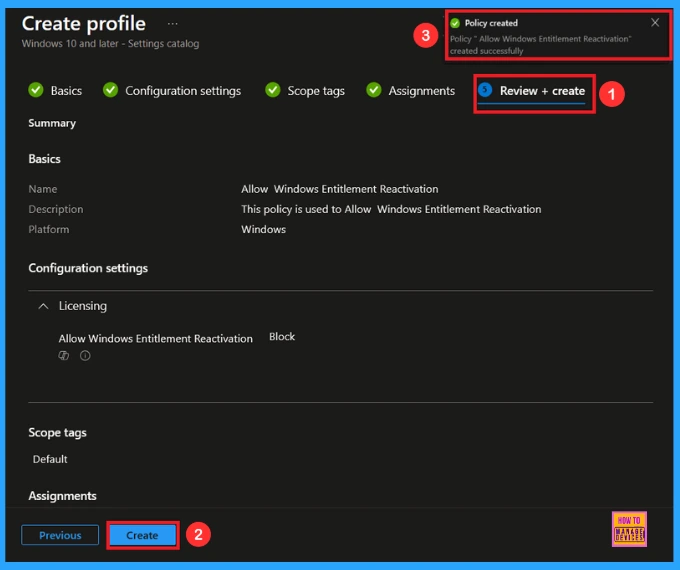
Task: Click the Scope tags green checkmark
Action: coord(273,90)
